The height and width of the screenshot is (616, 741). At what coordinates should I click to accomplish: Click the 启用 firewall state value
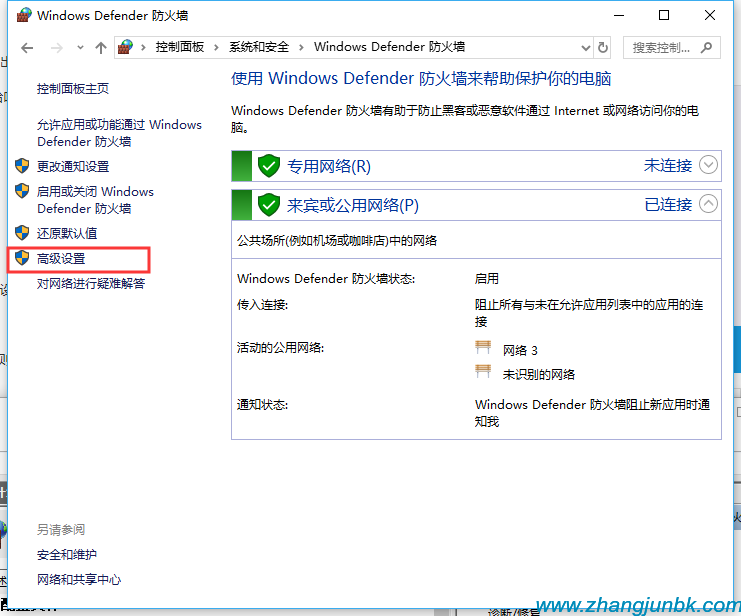point(487,279)
